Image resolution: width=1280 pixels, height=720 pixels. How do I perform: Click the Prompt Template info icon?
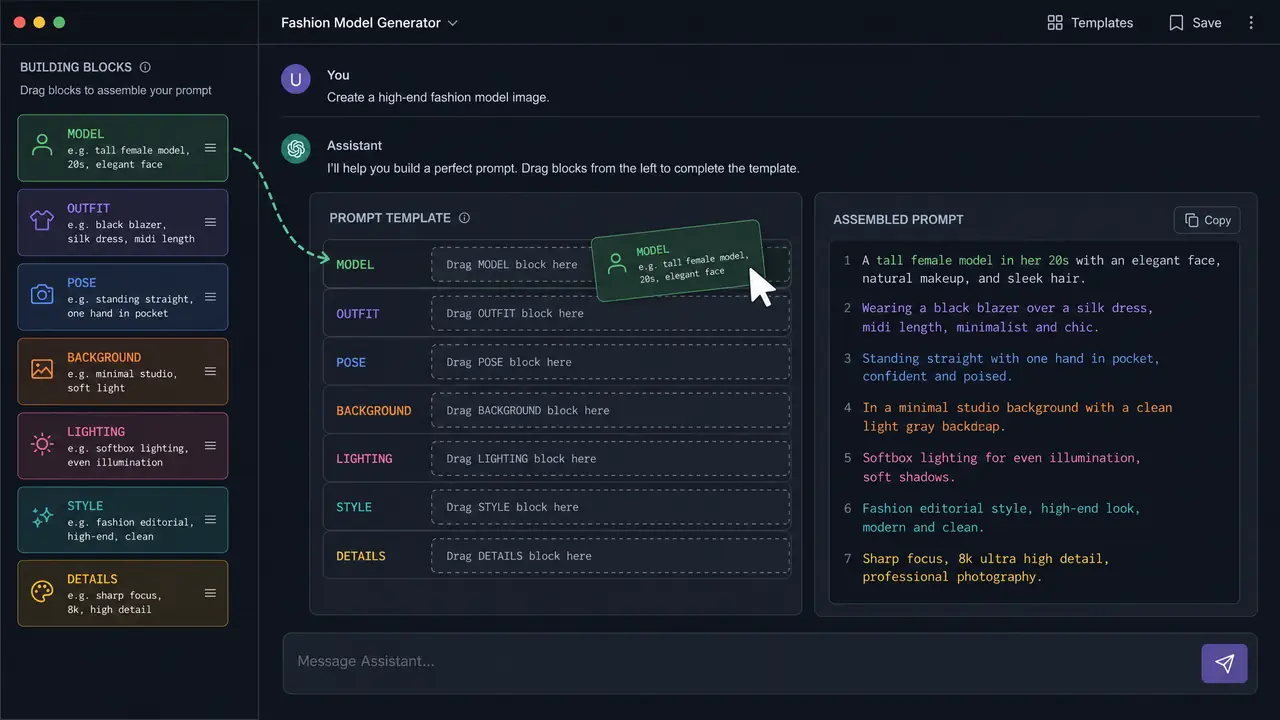tap(464, 218)
